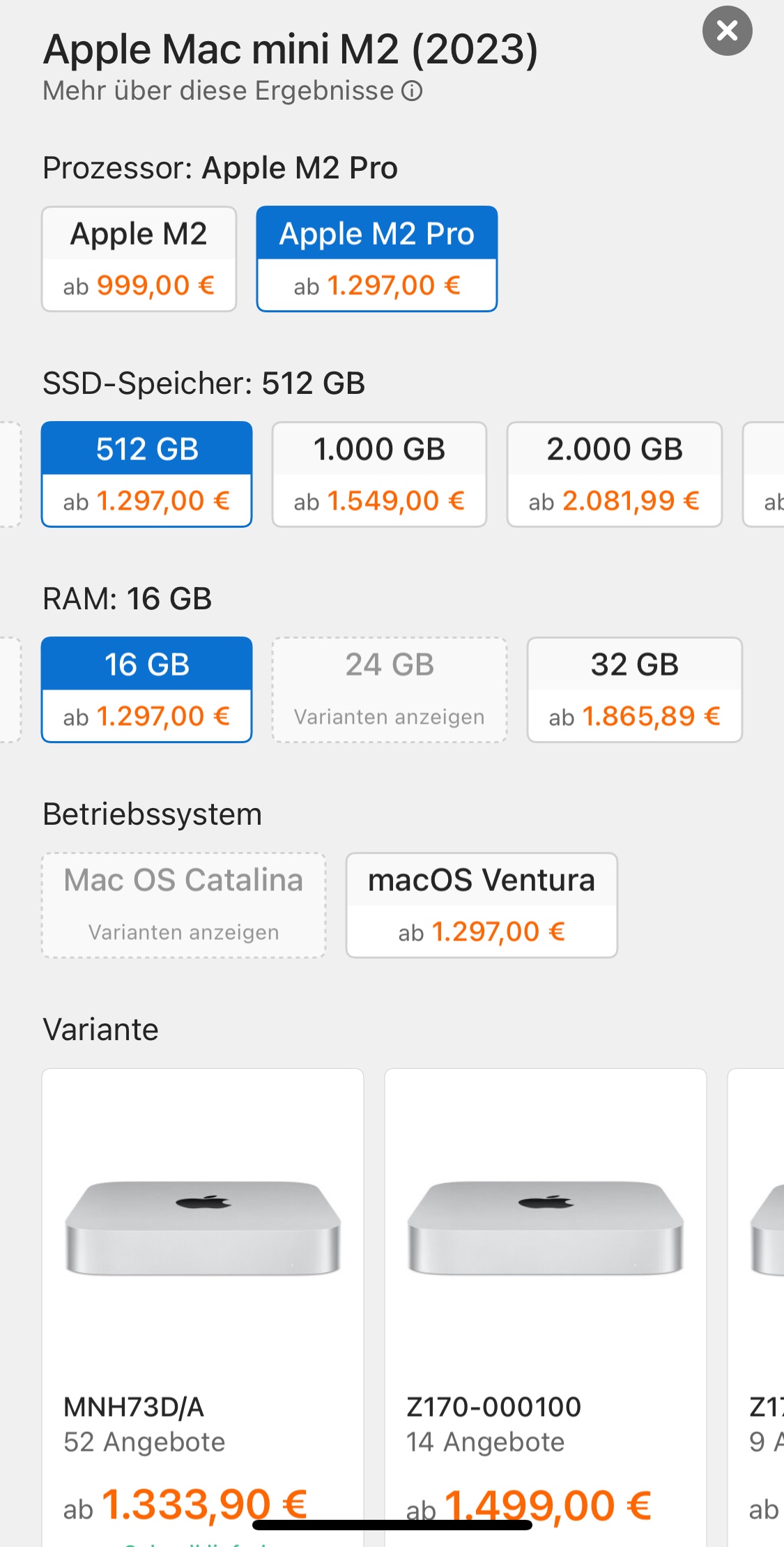The height and width of the screenshot is (1547, 784).
Task: Choose the 1.000 GB SSD option
Action: click(379, 474)
